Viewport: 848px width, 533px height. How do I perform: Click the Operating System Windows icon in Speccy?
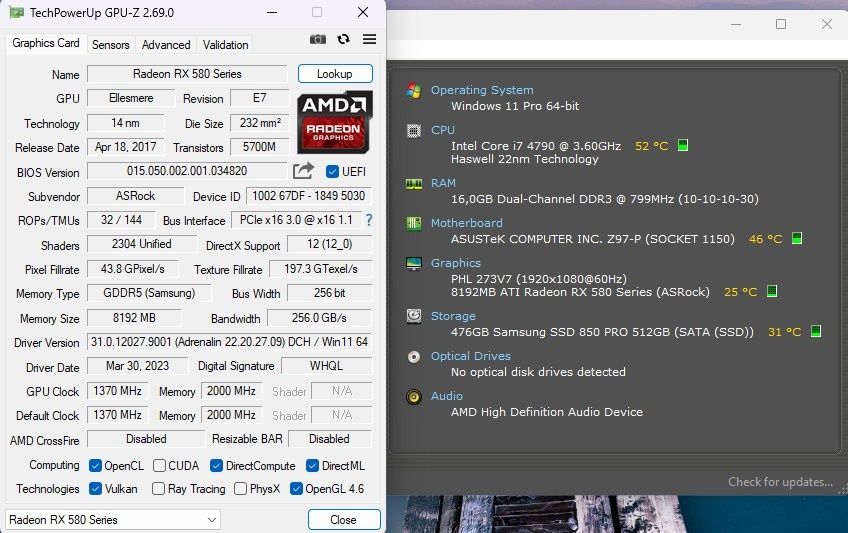pos(414,90)
